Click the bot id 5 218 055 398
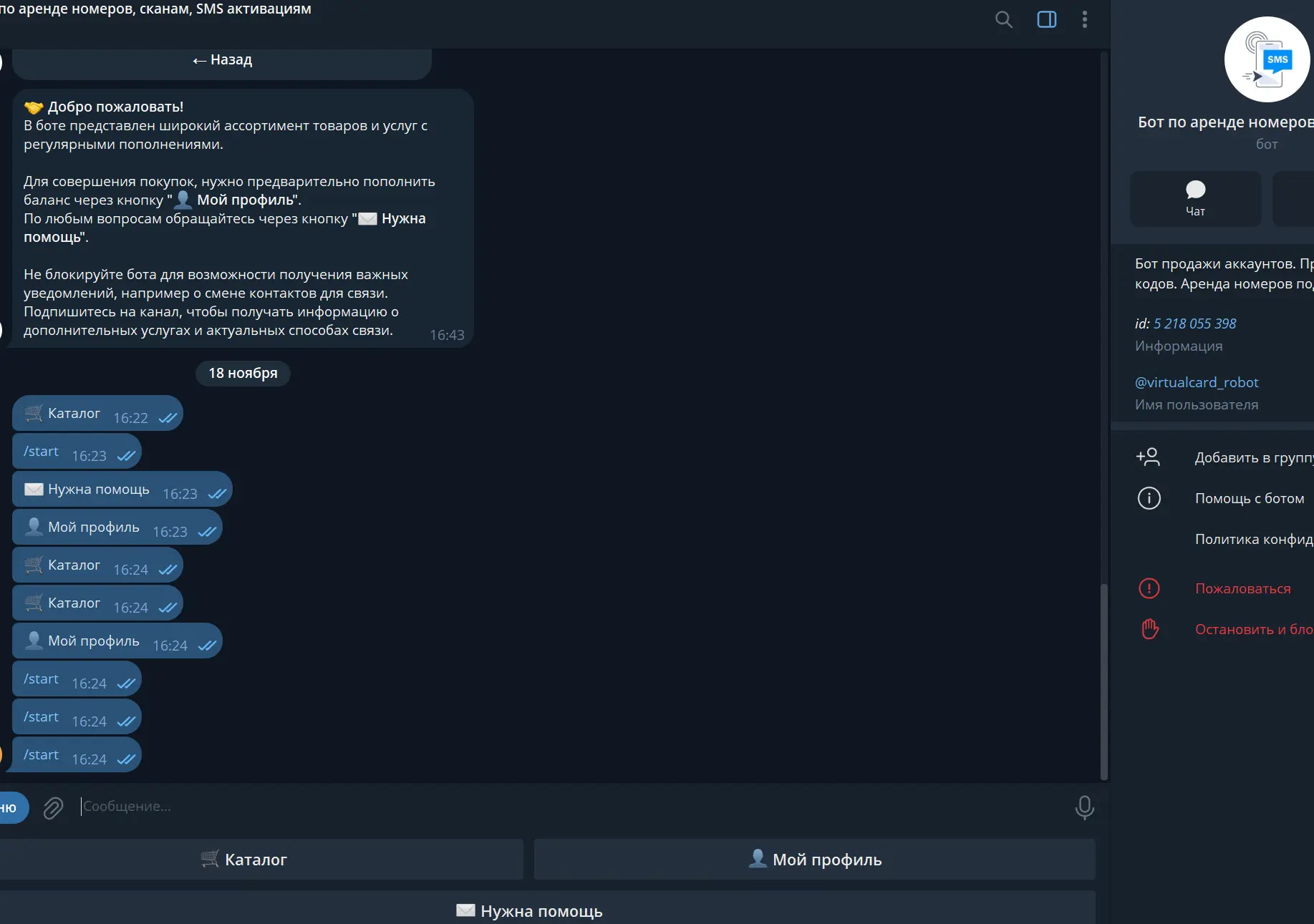 [x=1194, y=324]
